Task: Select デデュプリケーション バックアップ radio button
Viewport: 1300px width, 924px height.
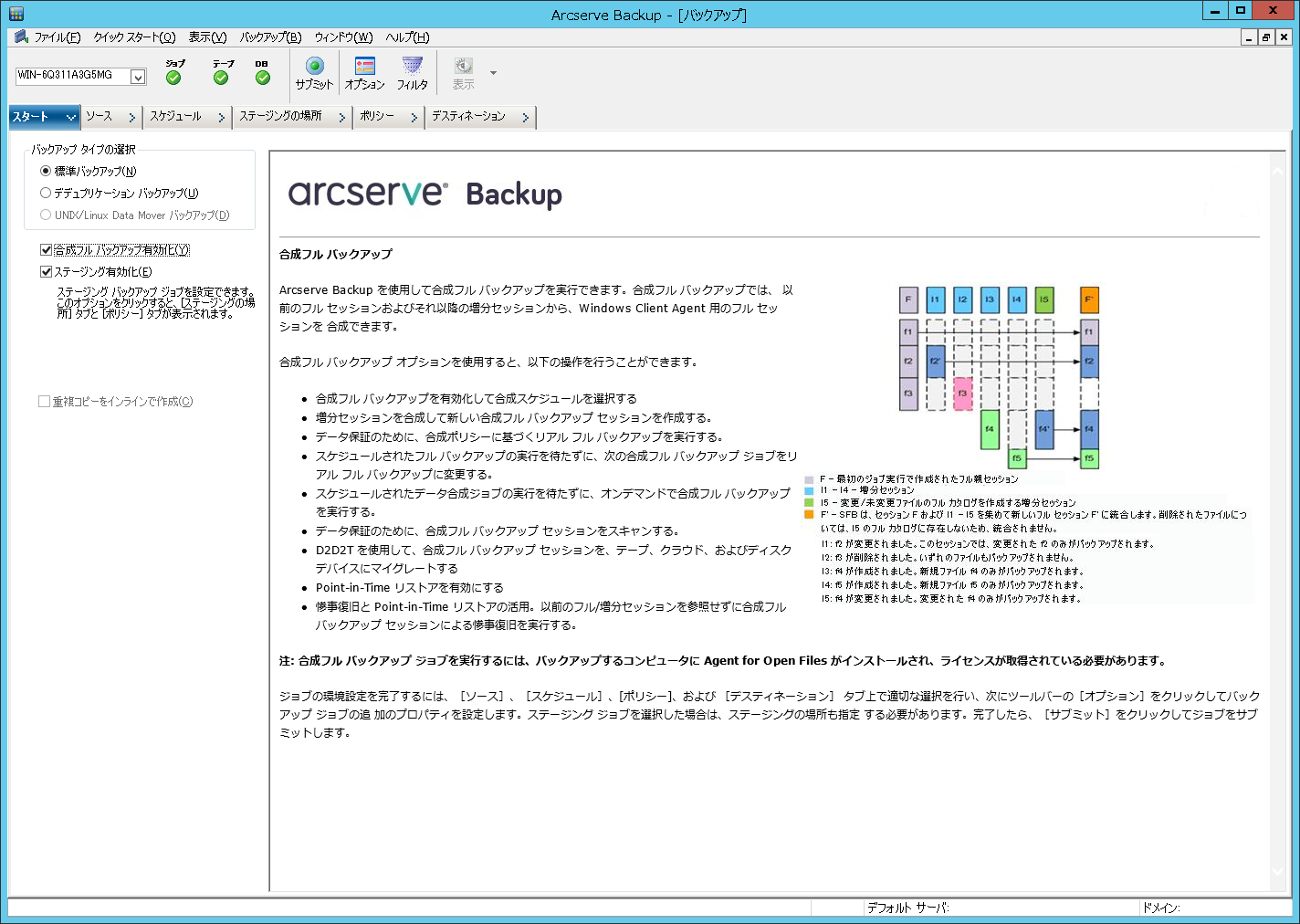Action: point(46,193)
